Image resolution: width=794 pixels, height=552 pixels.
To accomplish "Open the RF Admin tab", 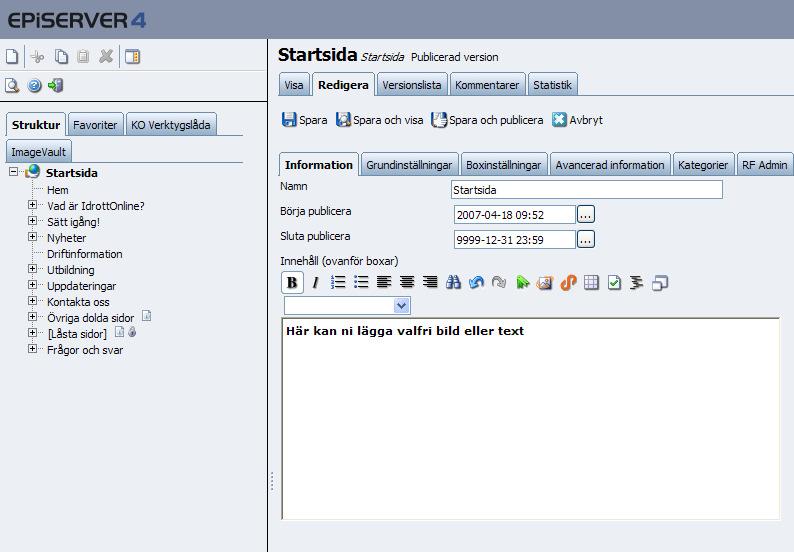I will (x=765, y=165).
